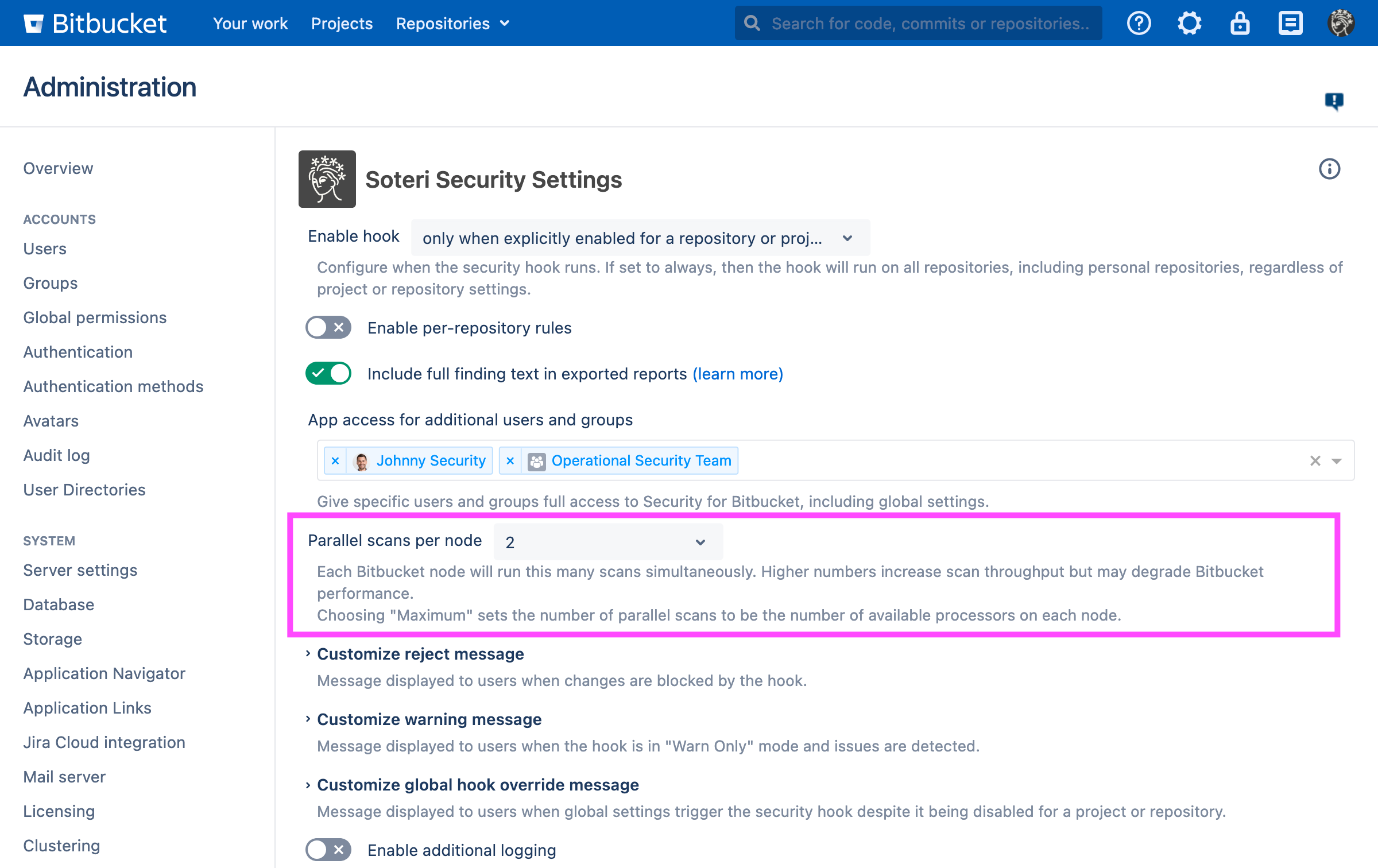The image size is (1378, 868).
Task: Open the help question mark icon
Action: tap(1139, 24)
